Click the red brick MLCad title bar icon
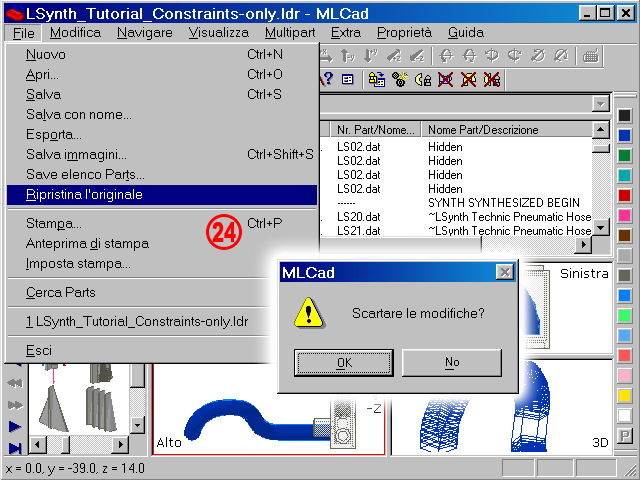 tap(15, 13)
